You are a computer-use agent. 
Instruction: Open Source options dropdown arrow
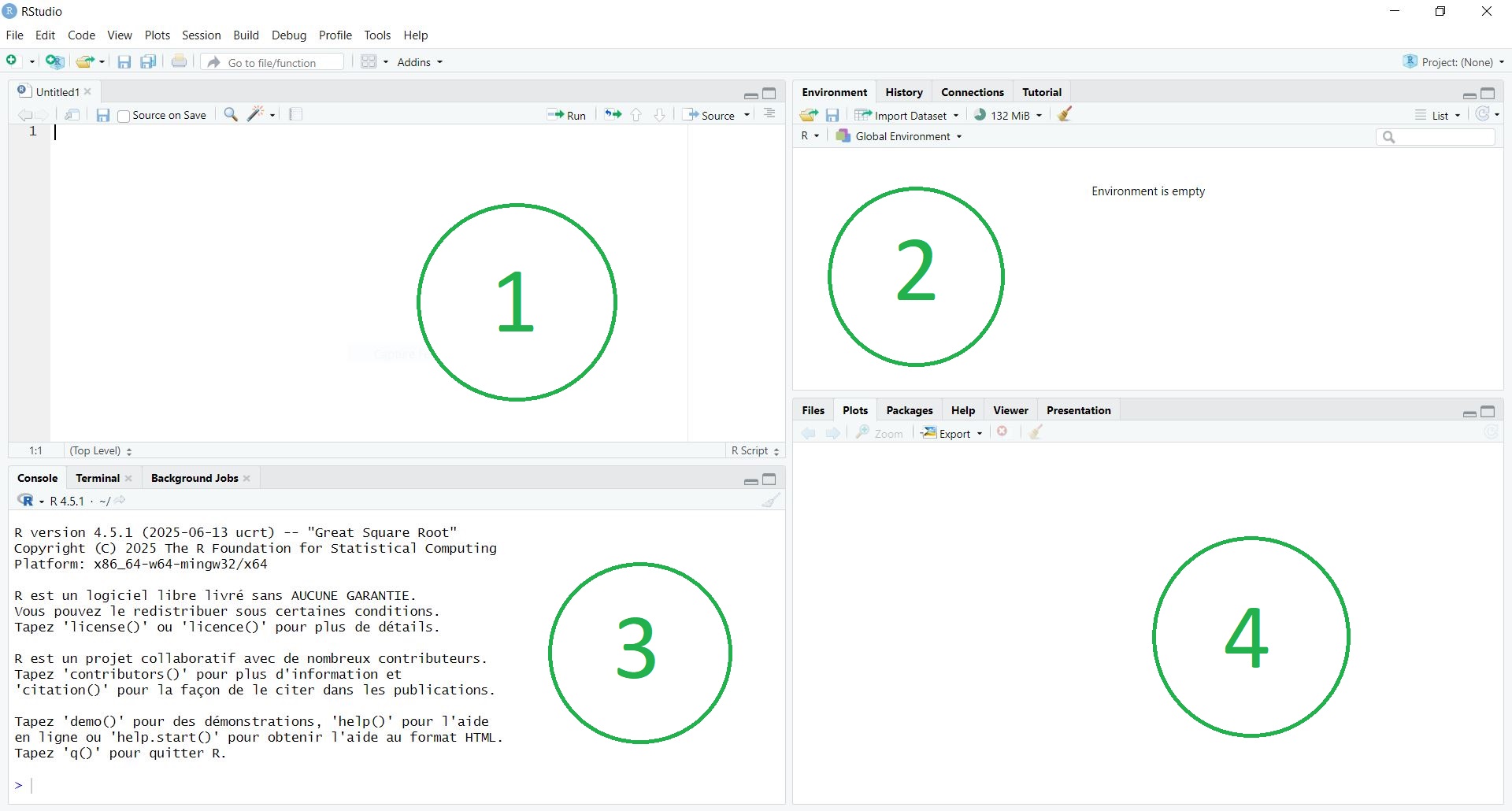click(747, 115)
